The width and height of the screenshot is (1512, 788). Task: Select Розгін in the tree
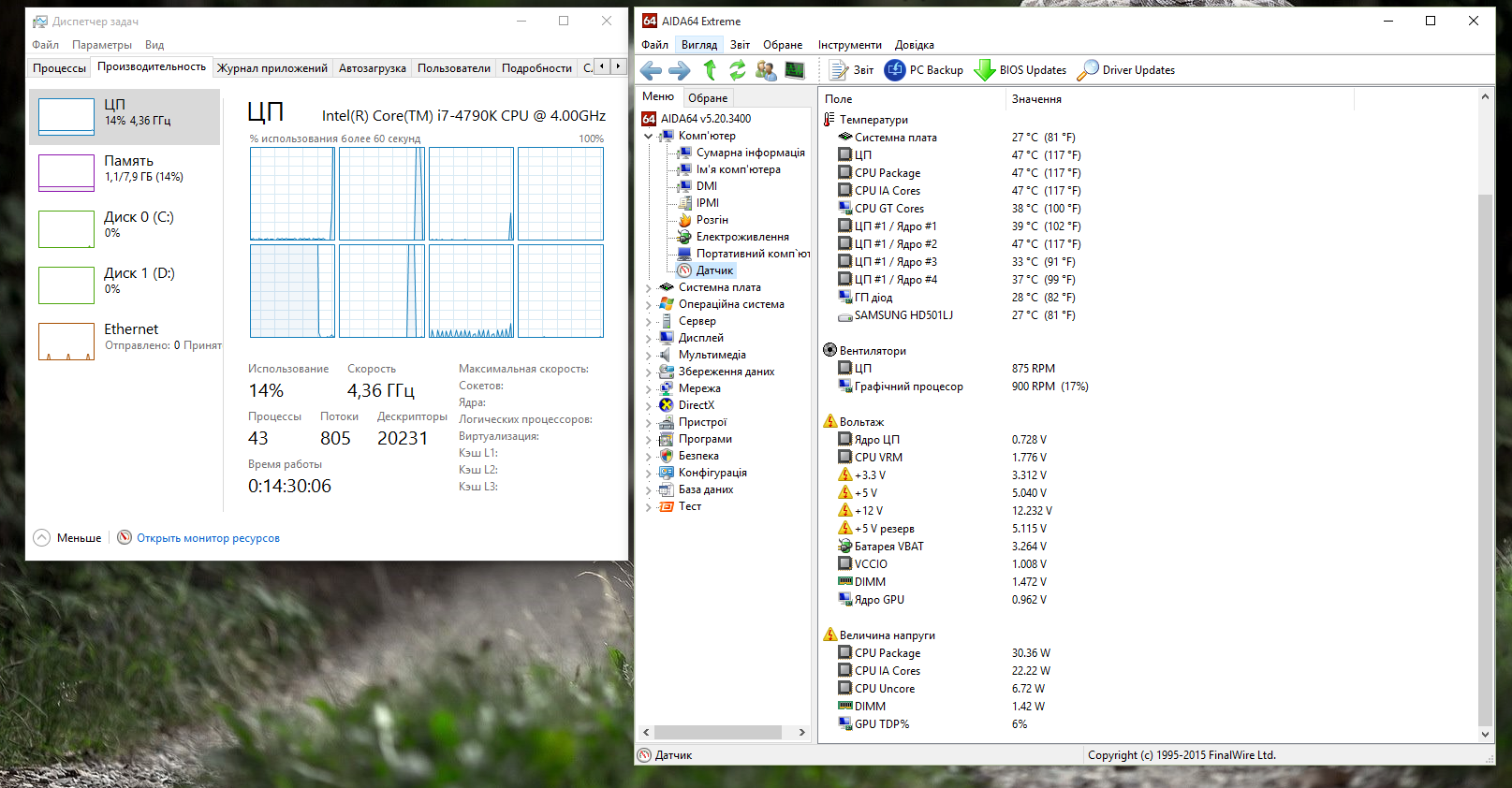[x=712, y=220]
